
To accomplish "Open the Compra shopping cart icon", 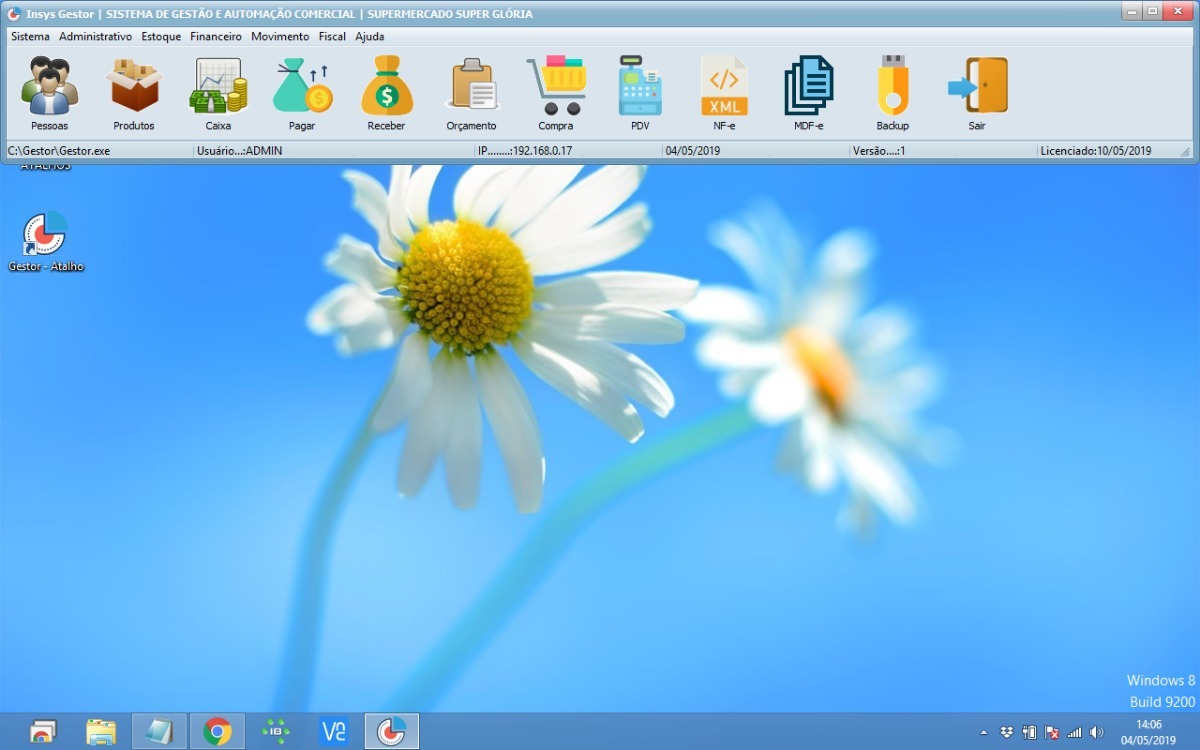I will (x=556, y=85).
